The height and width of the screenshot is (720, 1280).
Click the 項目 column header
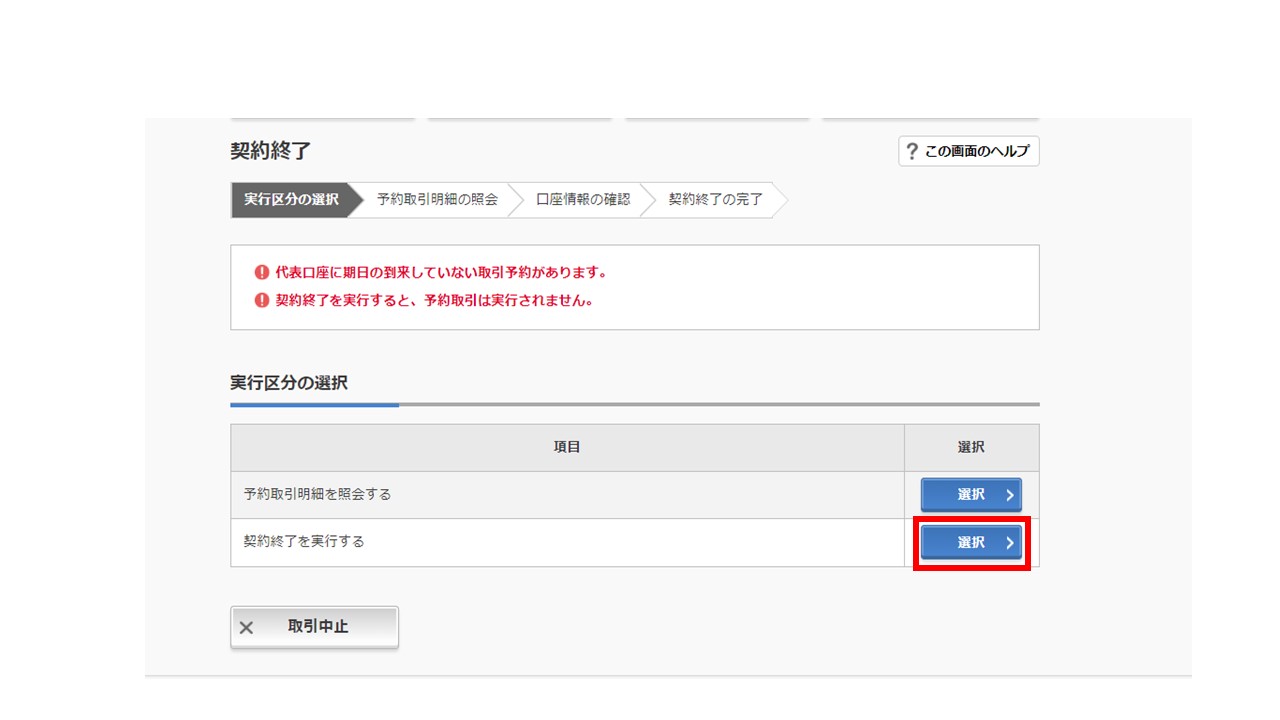point(567,447)
